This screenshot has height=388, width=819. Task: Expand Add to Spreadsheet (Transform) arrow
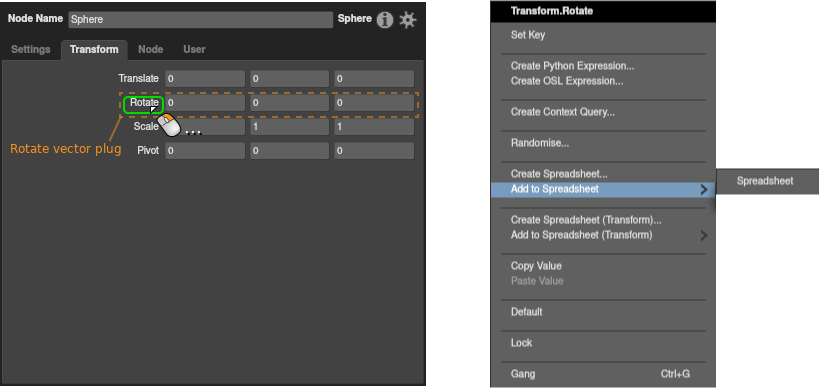(704, 236)
